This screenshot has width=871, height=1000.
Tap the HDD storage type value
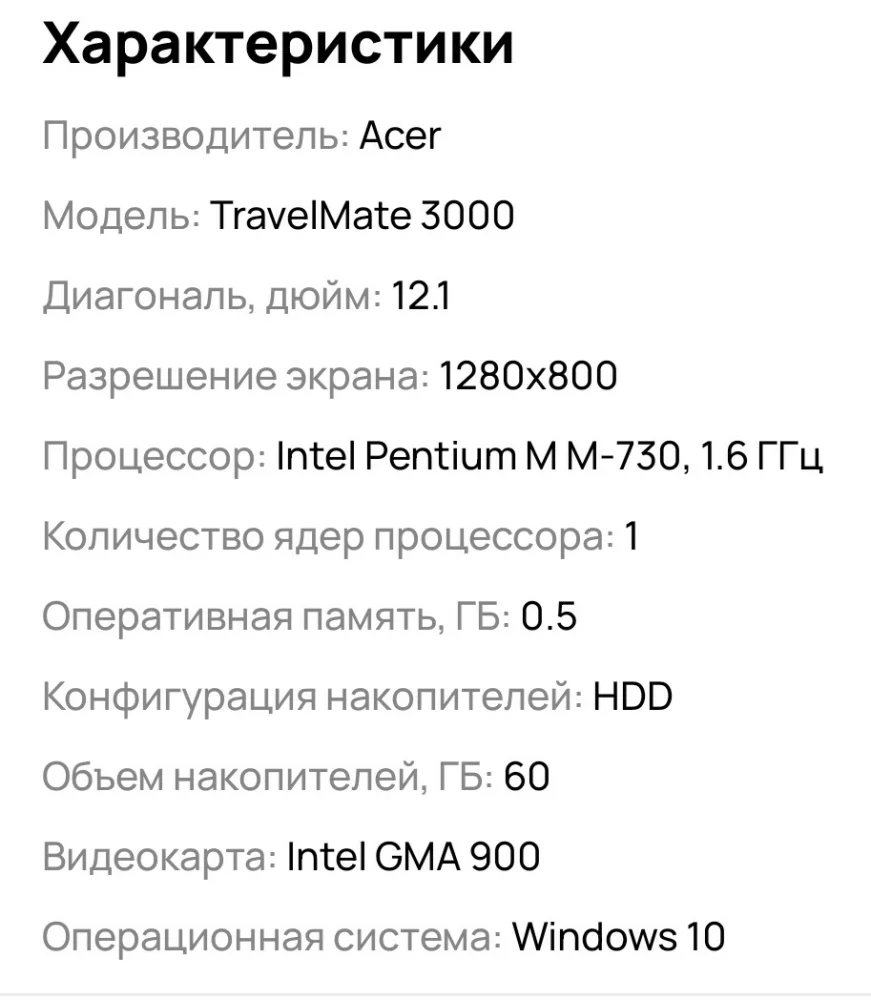[x=632, y=697]
